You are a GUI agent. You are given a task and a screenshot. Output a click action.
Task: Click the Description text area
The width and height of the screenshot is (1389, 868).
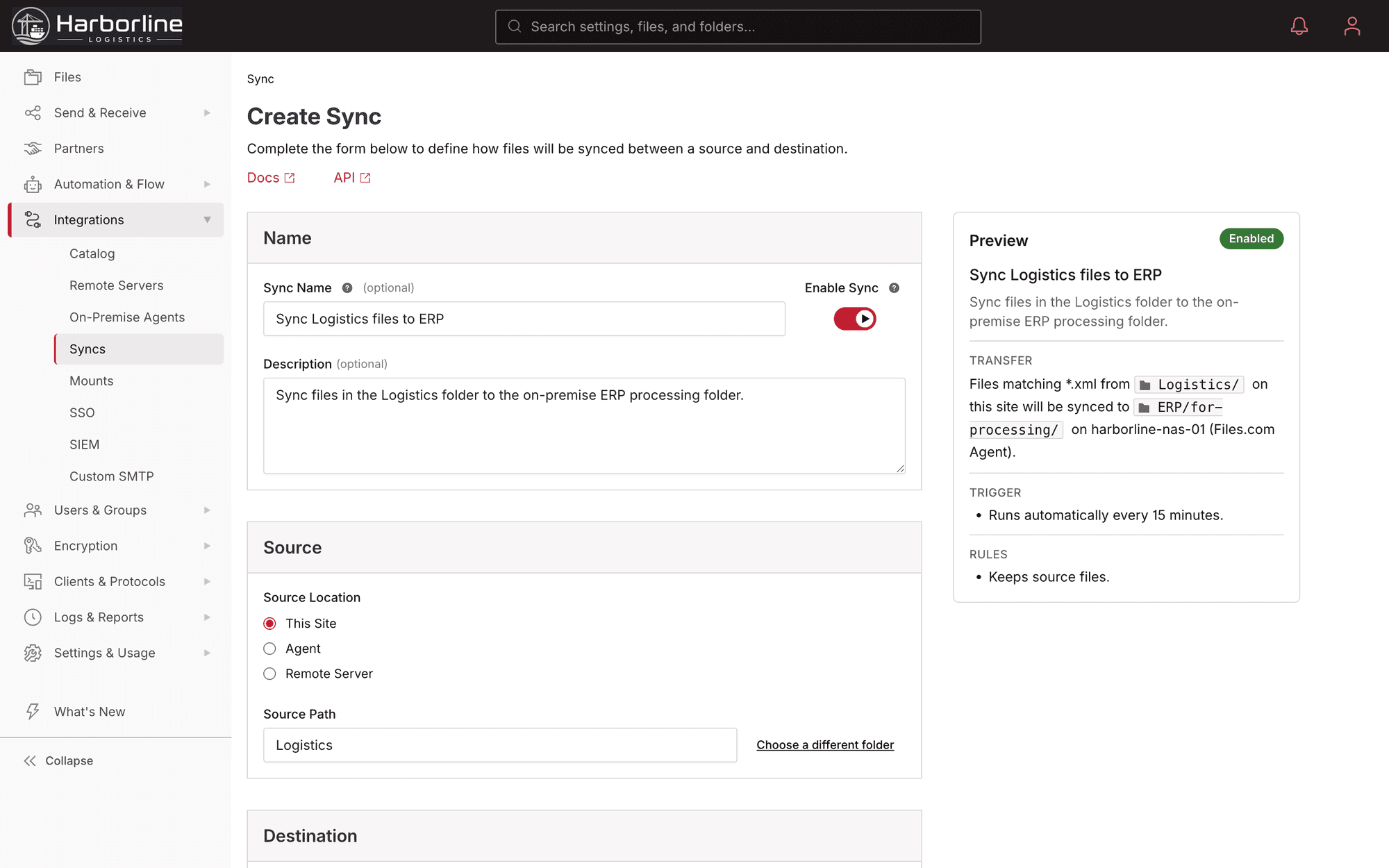click(584, 426)
